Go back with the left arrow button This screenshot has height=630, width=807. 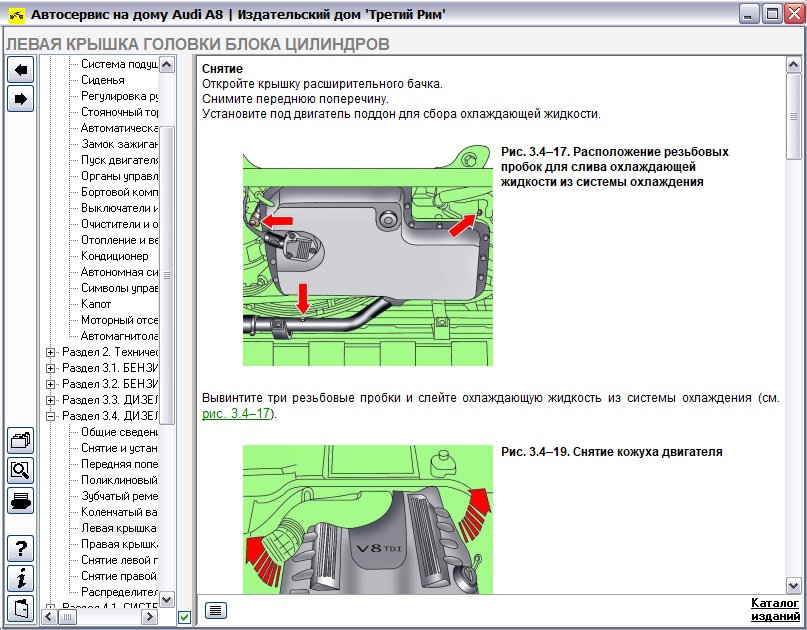pos(21,69)
